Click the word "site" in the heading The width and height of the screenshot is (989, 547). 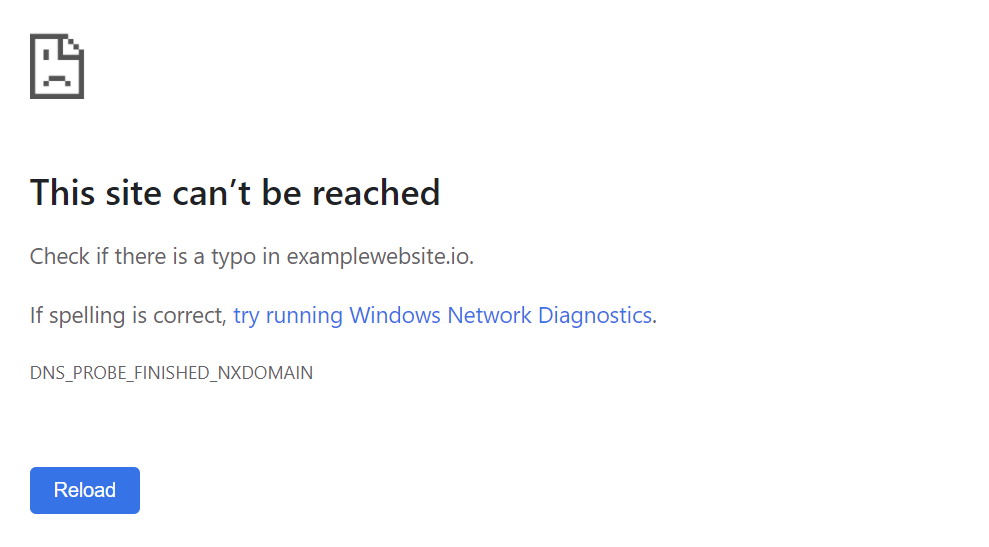click(x=134, y=192)
